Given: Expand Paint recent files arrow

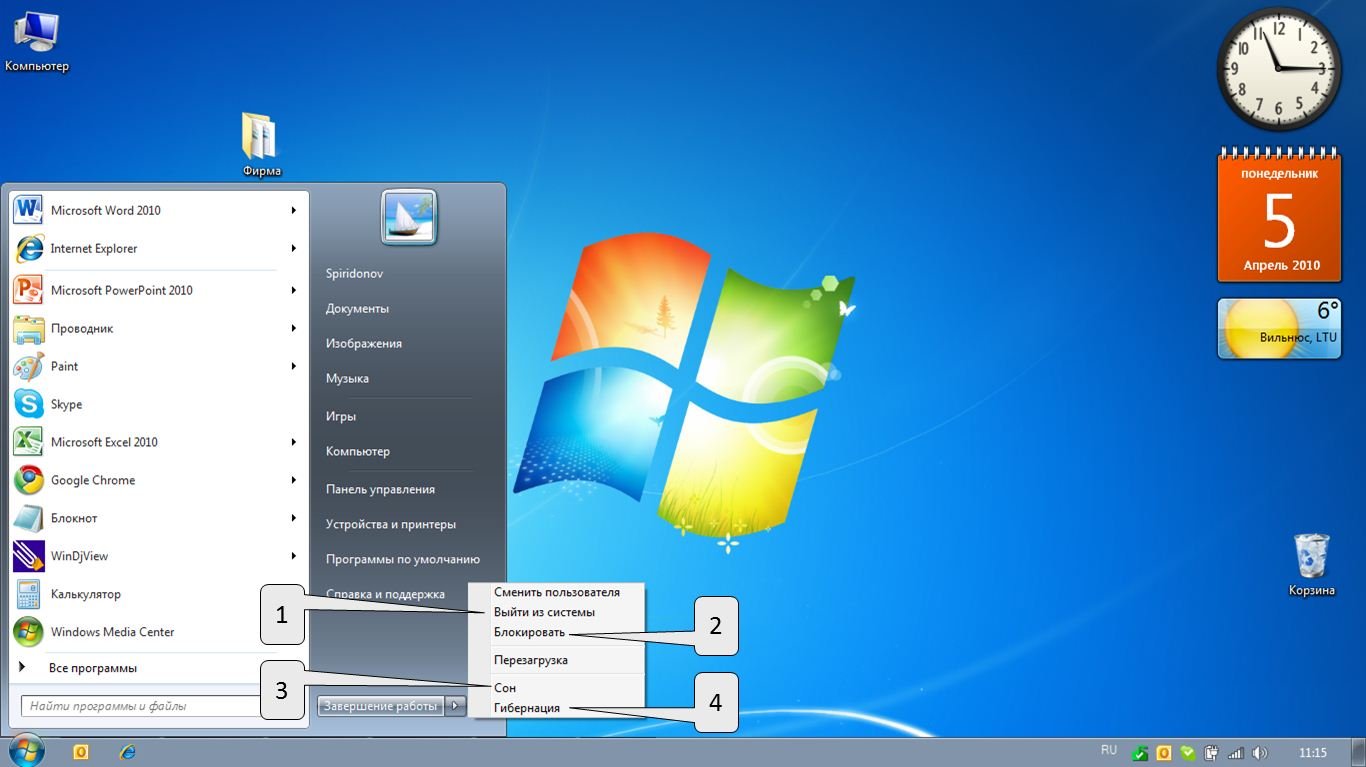Looking at the screenshot, I should 294,367.
